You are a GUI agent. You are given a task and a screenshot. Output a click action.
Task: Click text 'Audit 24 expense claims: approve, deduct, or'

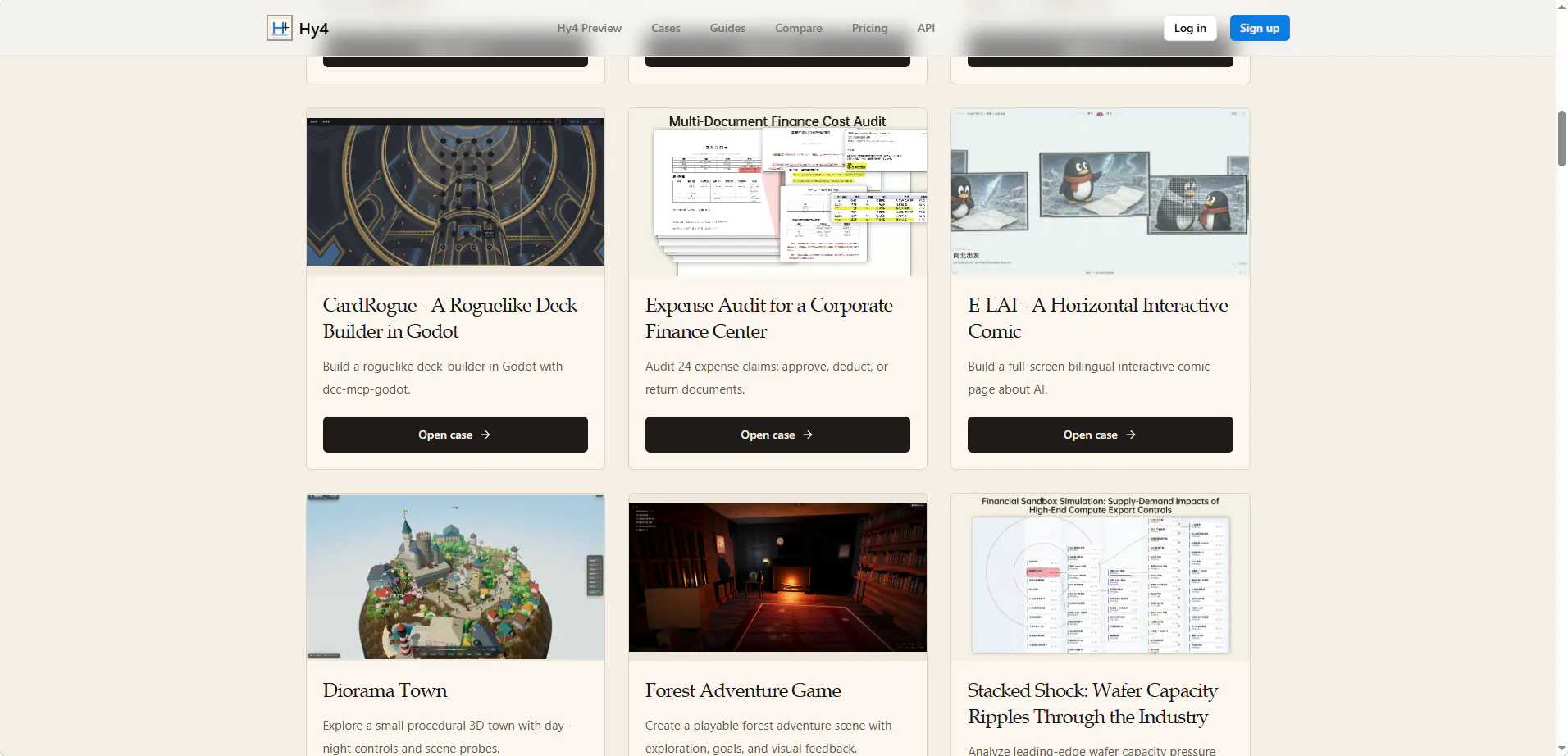(767, 367)
